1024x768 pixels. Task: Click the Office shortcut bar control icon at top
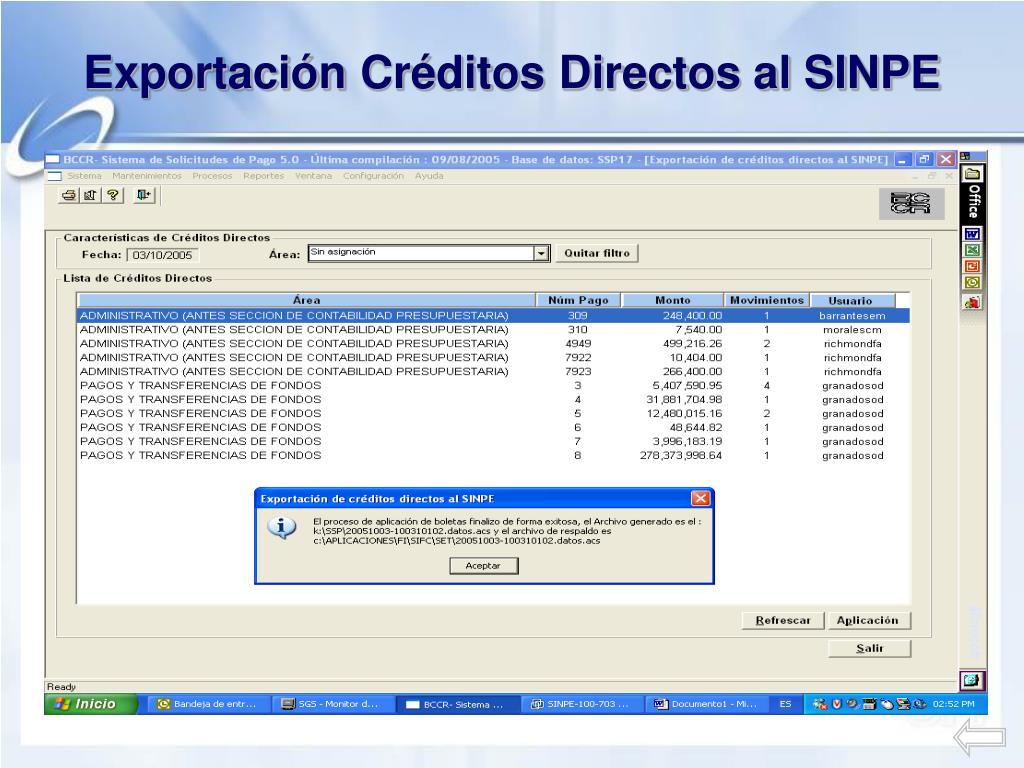pyautogui.click(x=965, y=156)
